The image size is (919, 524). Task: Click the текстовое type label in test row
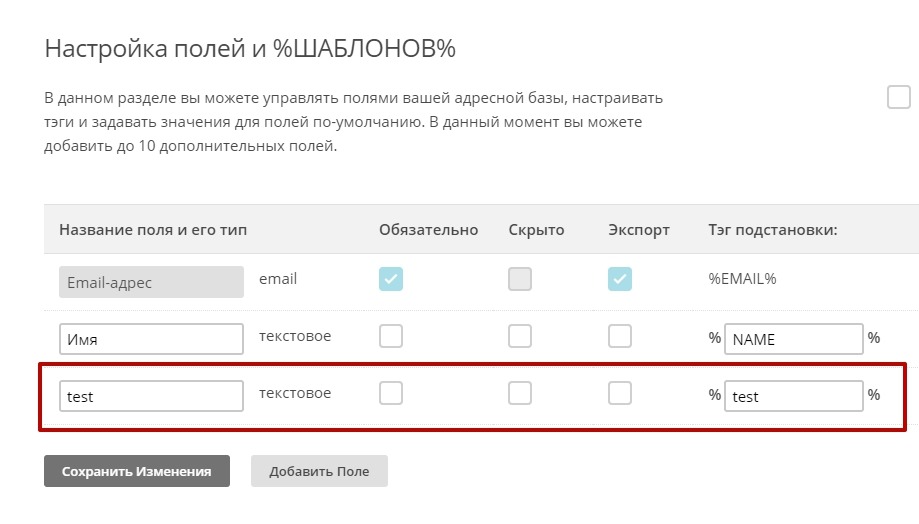click(x=295, y=393)
